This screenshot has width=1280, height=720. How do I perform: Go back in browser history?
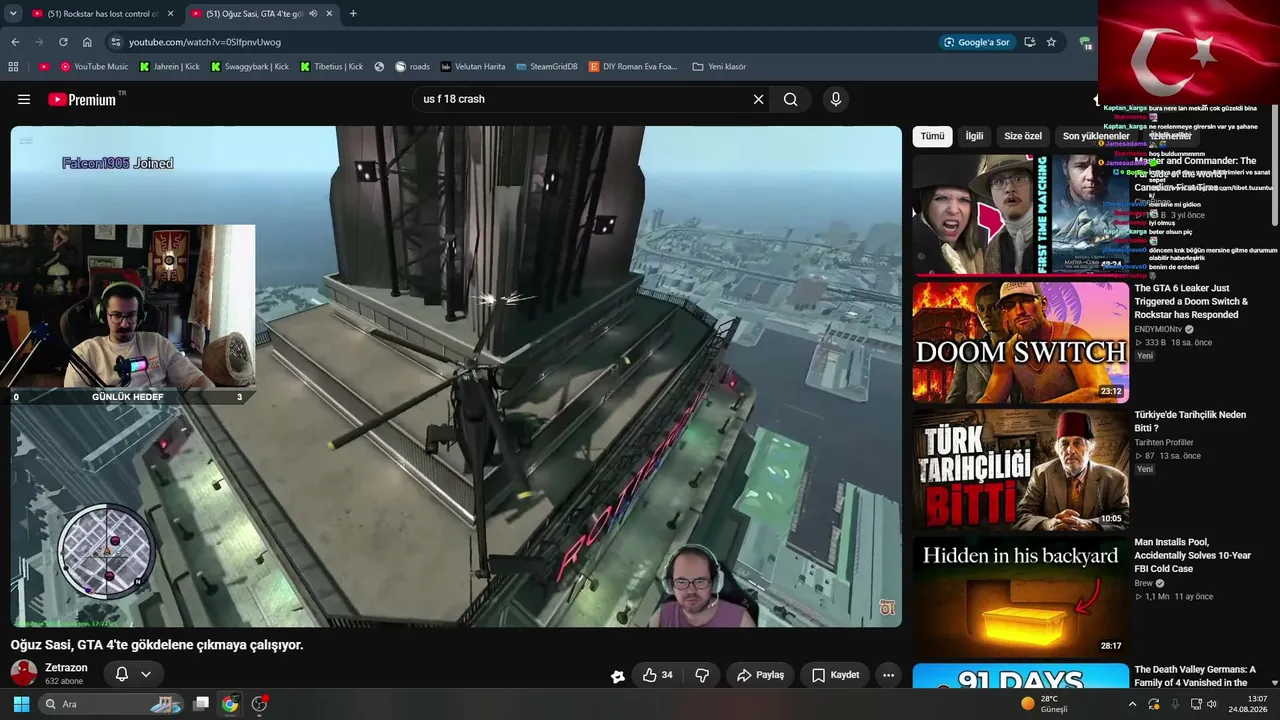point(15,42)
